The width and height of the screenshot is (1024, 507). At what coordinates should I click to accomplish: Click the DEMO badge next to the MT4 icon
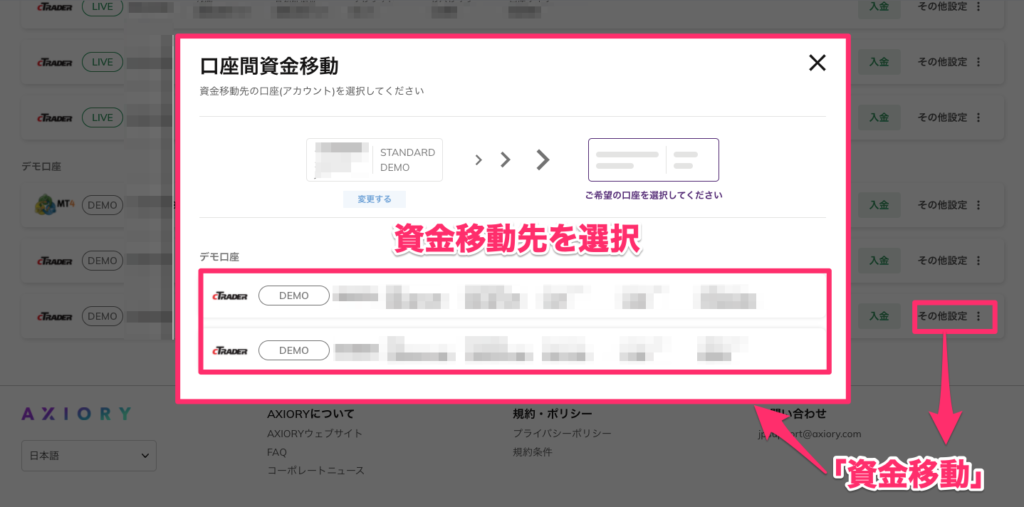(x=102, y=205)
